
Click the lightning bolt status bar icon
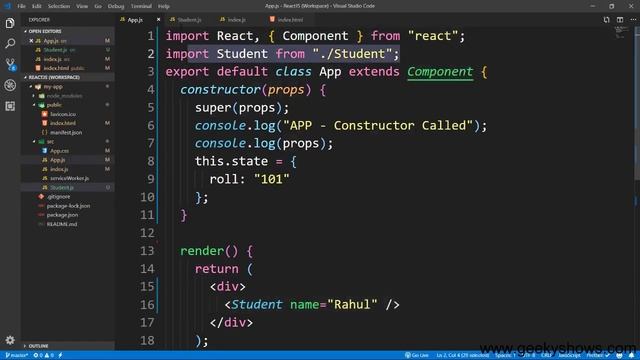pos(60,356)
